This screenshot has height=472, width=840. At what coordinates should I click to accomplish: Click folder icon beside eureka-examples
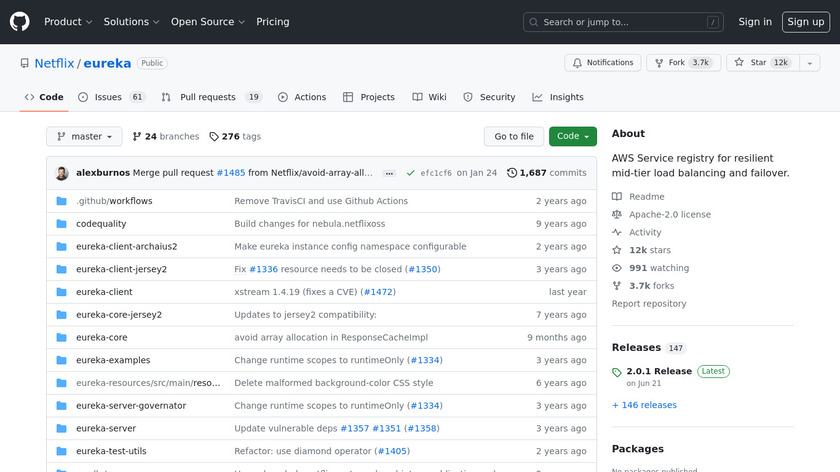62,360
